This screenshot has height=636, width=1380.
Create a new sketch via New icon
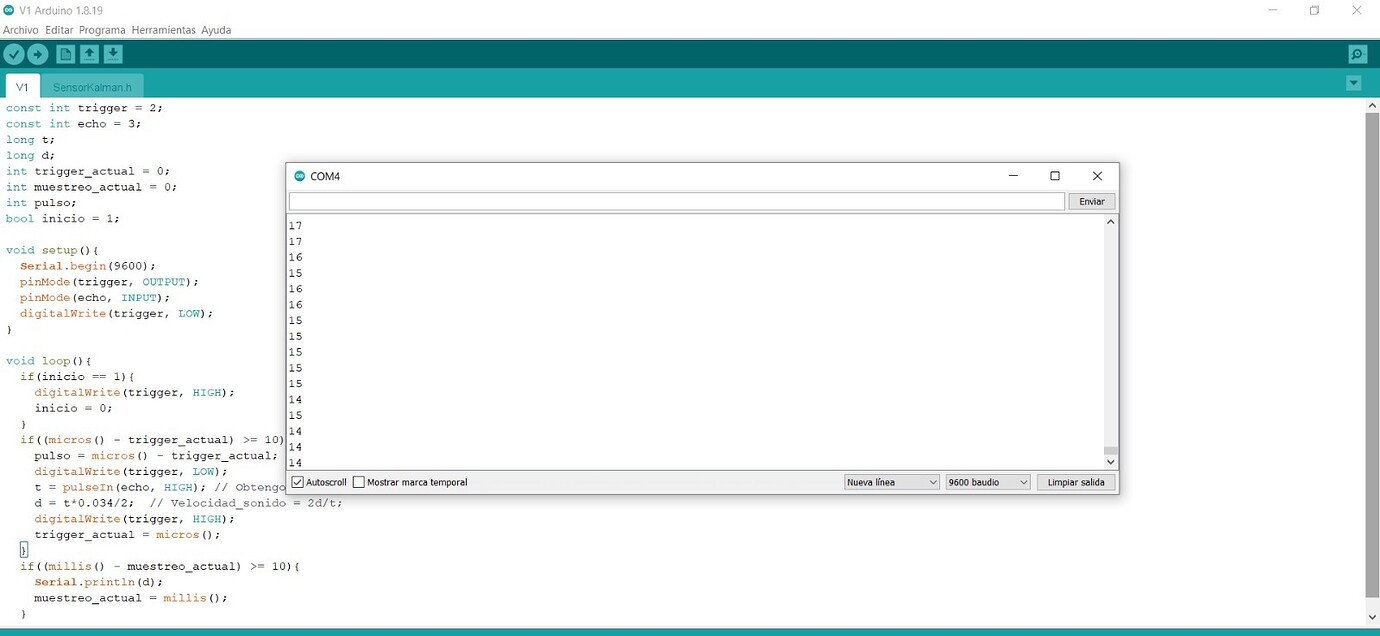coord(64,54)
